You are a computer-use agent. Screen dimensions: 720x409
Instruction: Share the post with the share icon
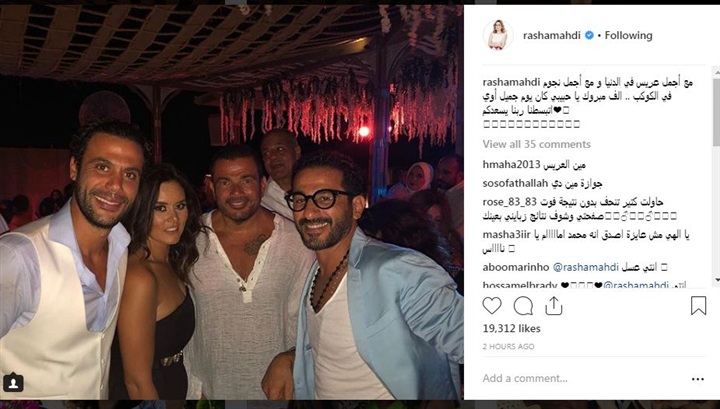click(554, 306)
